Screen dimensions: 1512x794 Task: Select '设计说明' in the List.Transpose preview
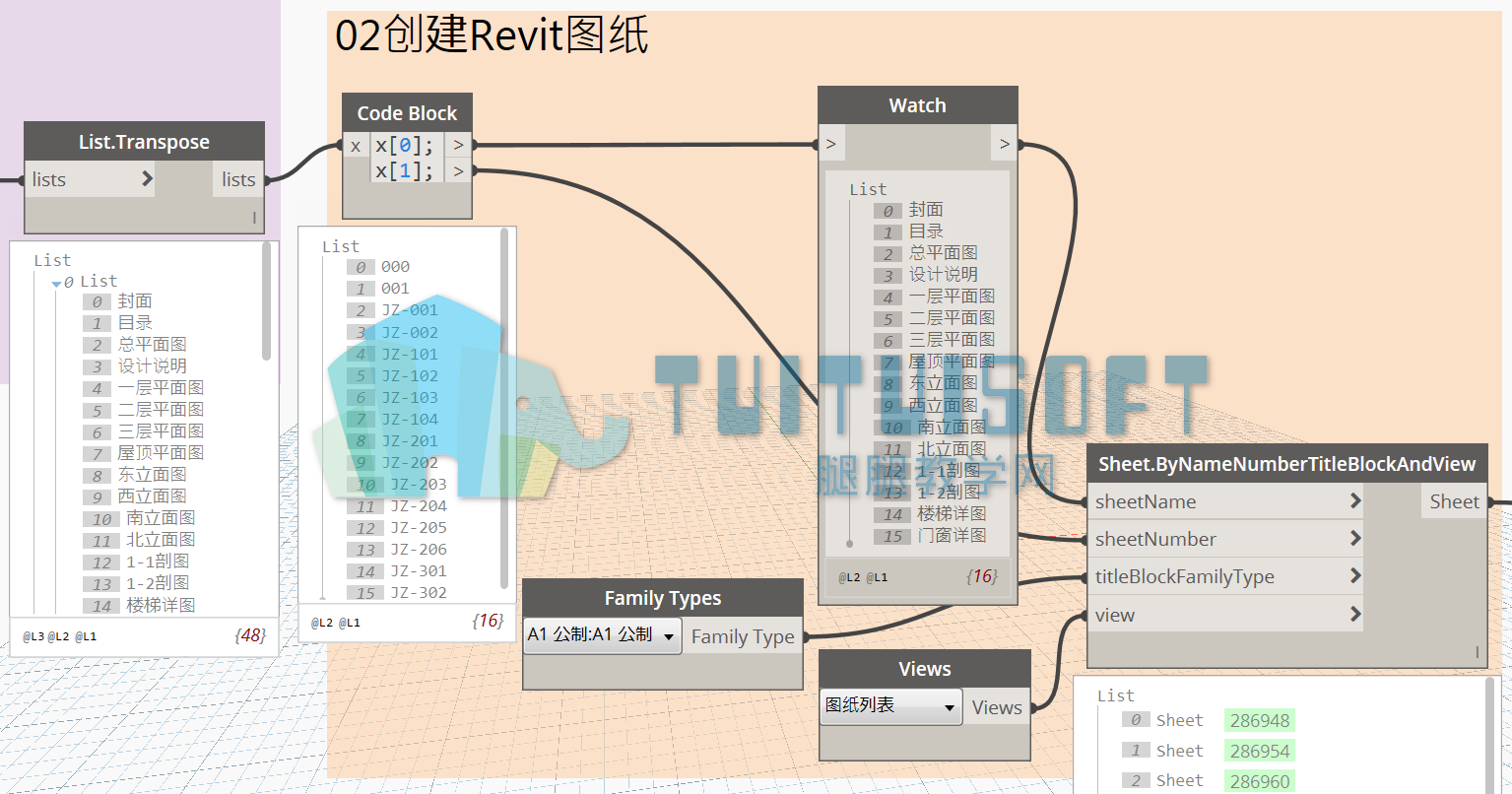point(153,365)
